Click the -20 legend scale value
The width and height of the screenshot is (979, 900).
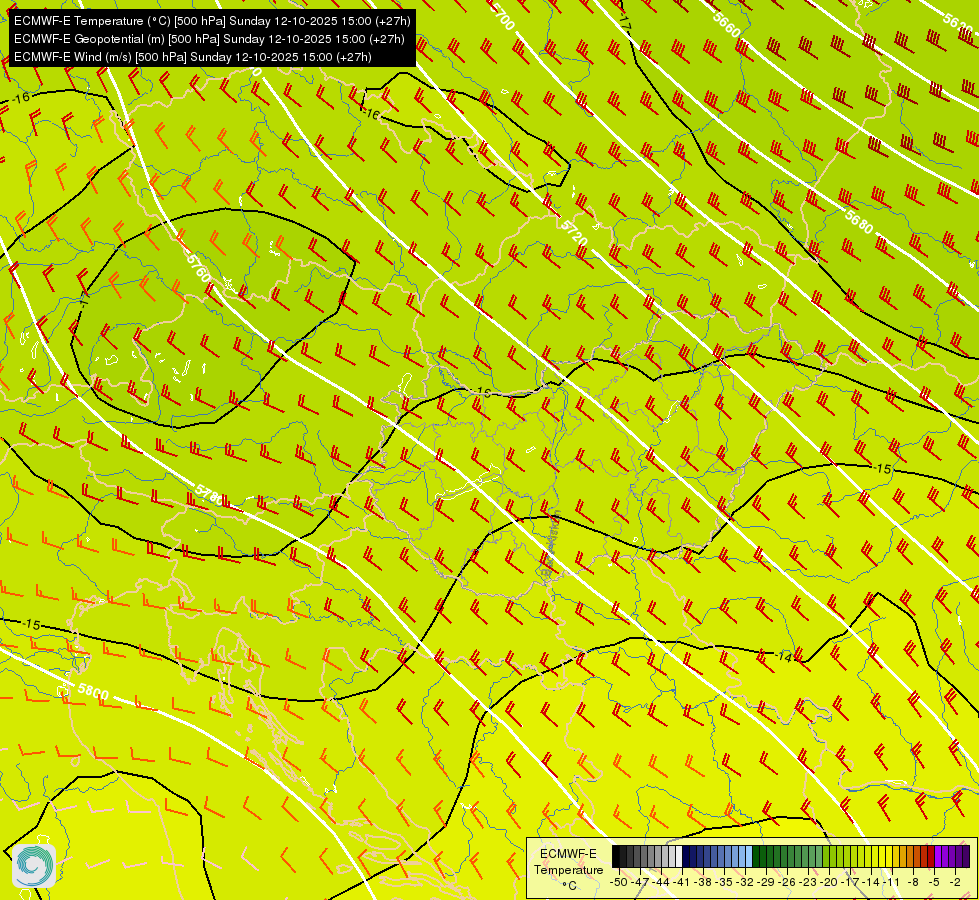point(830,882)
